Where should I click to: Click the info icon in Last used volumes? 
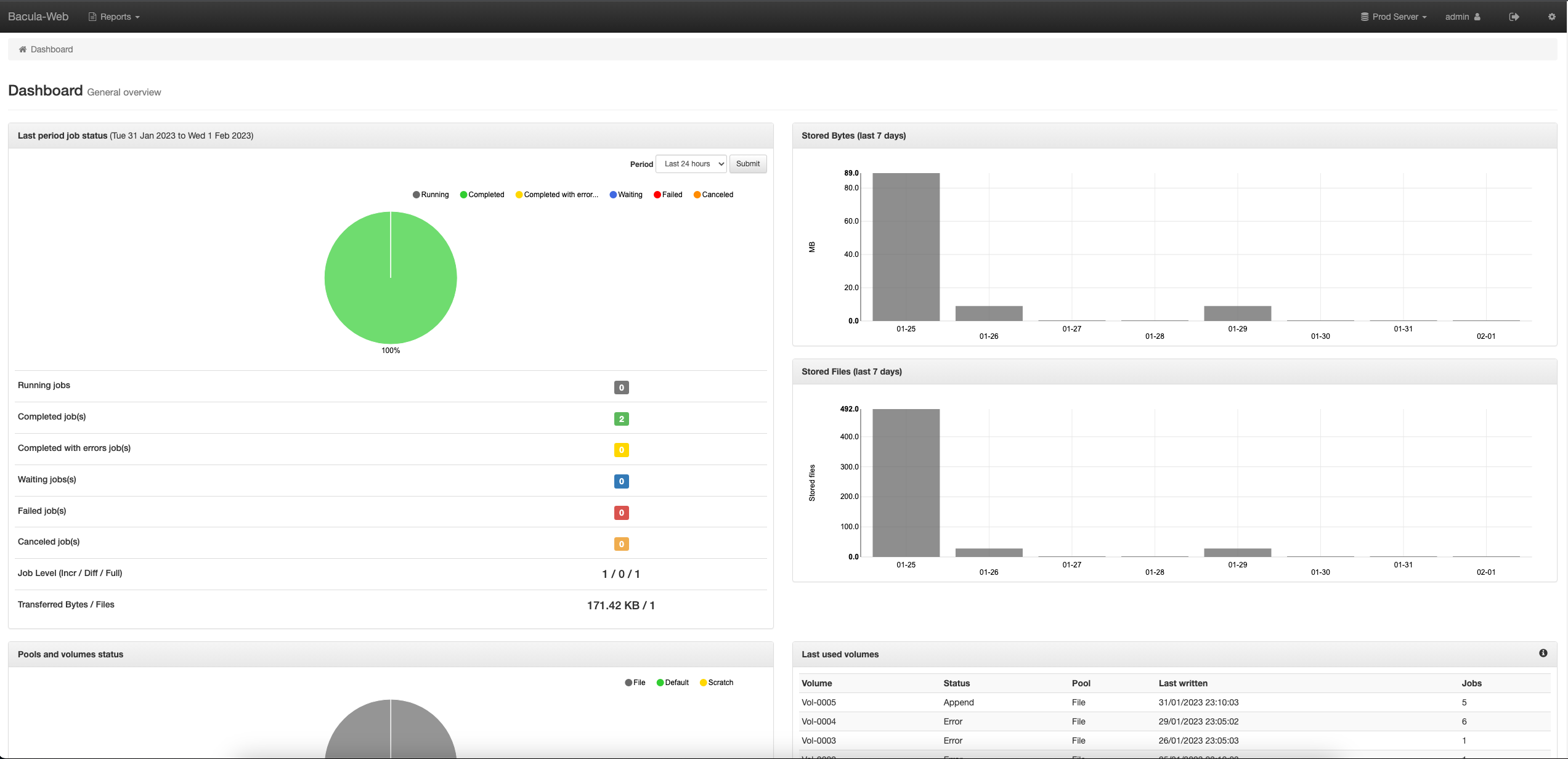point(1543,653)
